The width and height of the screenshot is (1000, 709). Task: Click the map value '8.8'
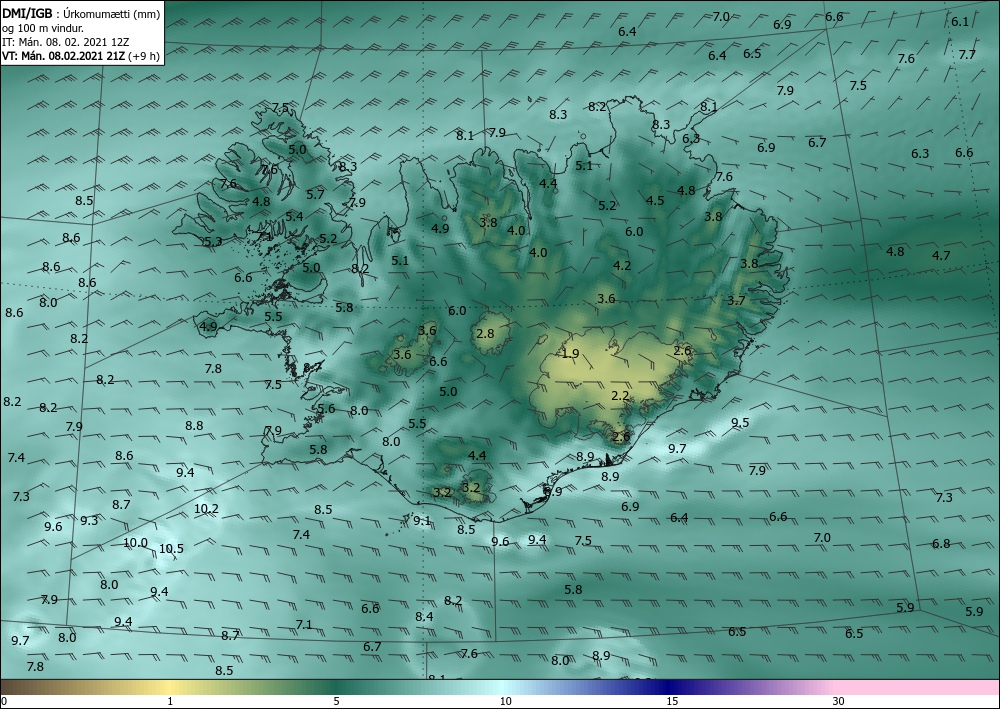(194, 426)
